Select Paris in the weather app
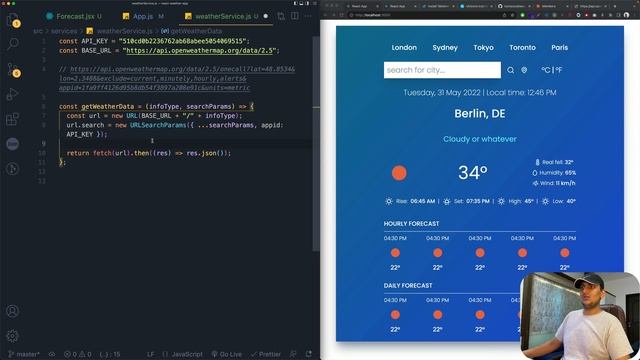This screenshot has height=360, width=640. point(559,48)
